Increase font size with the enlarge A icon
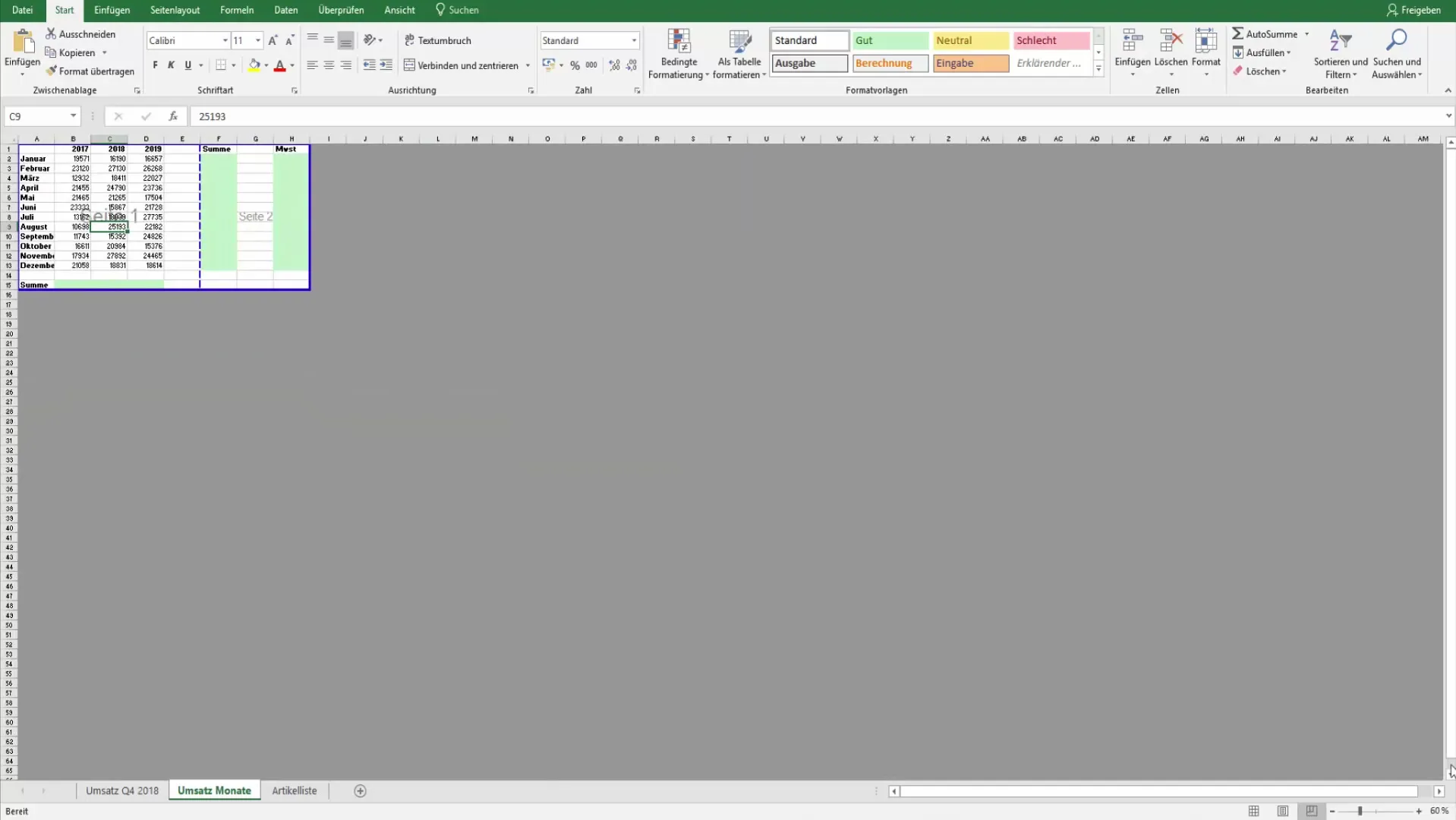 [273, 40]
